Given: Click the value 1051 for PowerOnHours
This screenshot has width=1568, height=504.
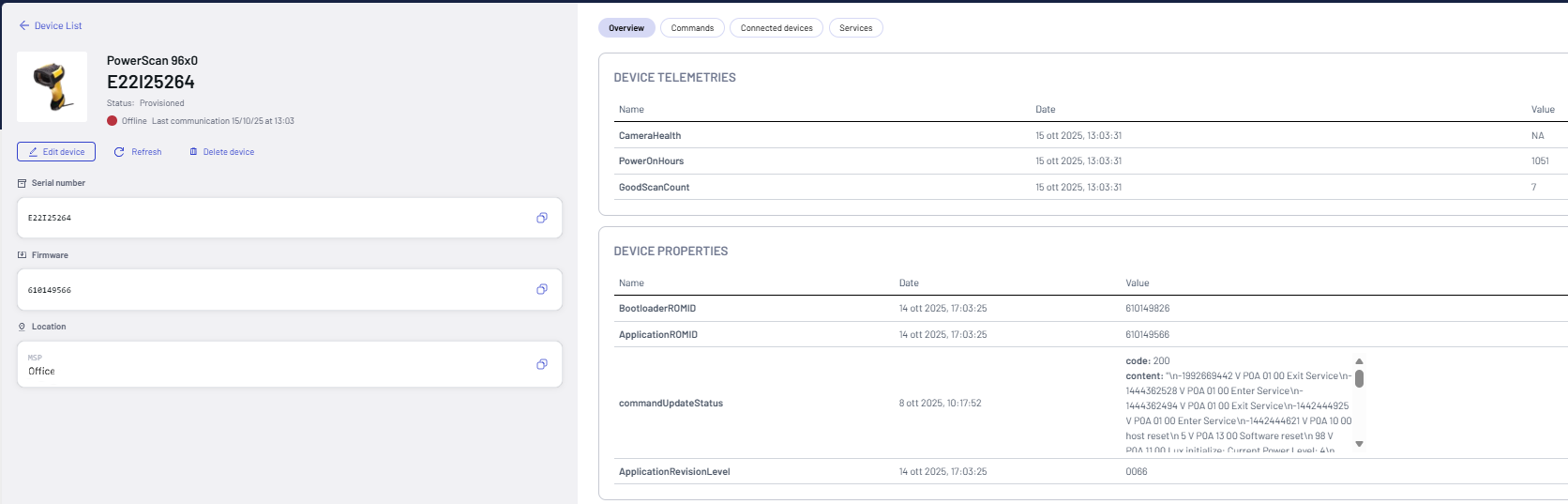Looking at the screenshot, I should [x=1540, y=161].
